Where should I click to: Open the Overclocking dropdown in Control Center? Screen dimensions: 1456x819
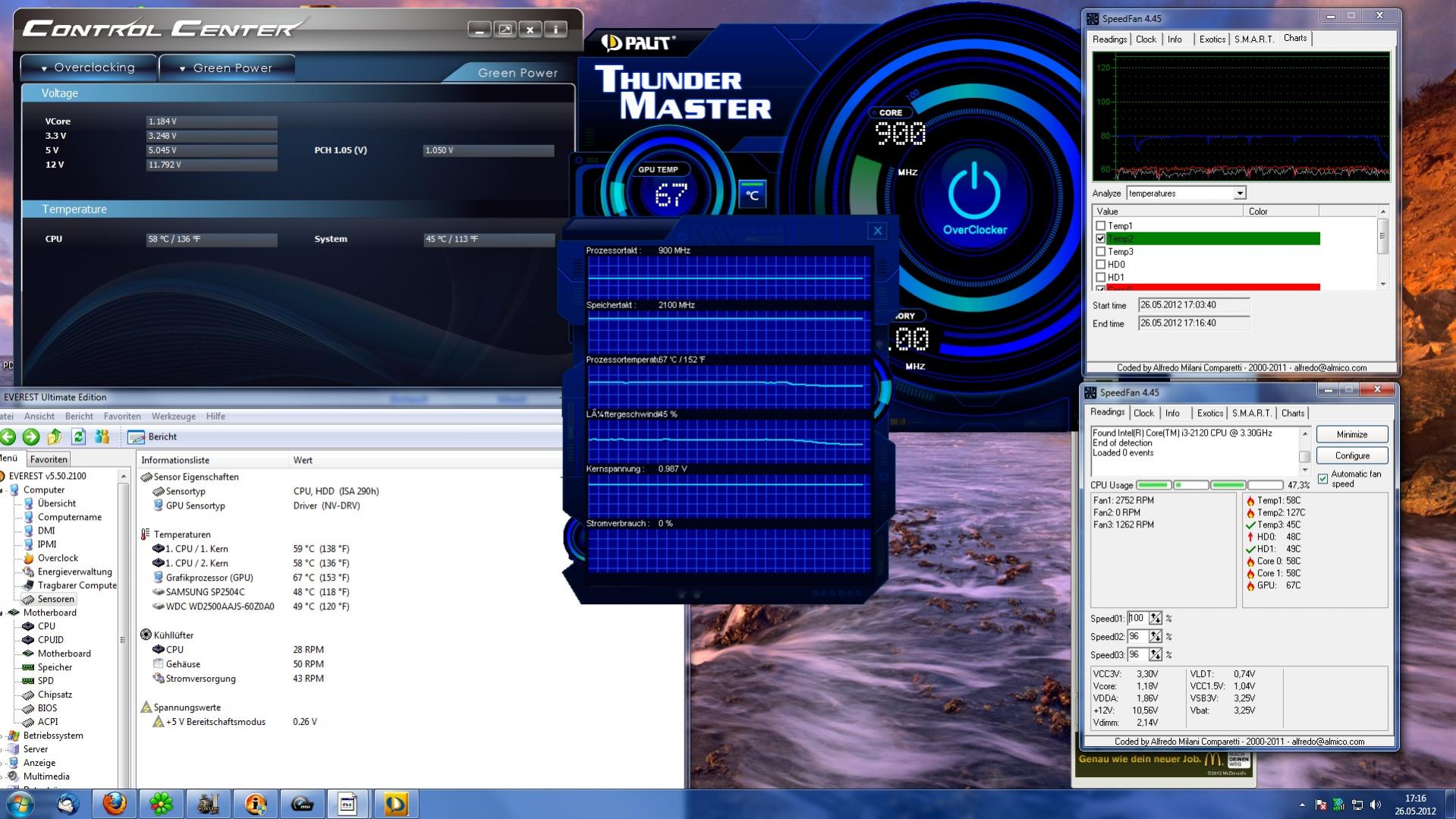[x=88, y=68]
